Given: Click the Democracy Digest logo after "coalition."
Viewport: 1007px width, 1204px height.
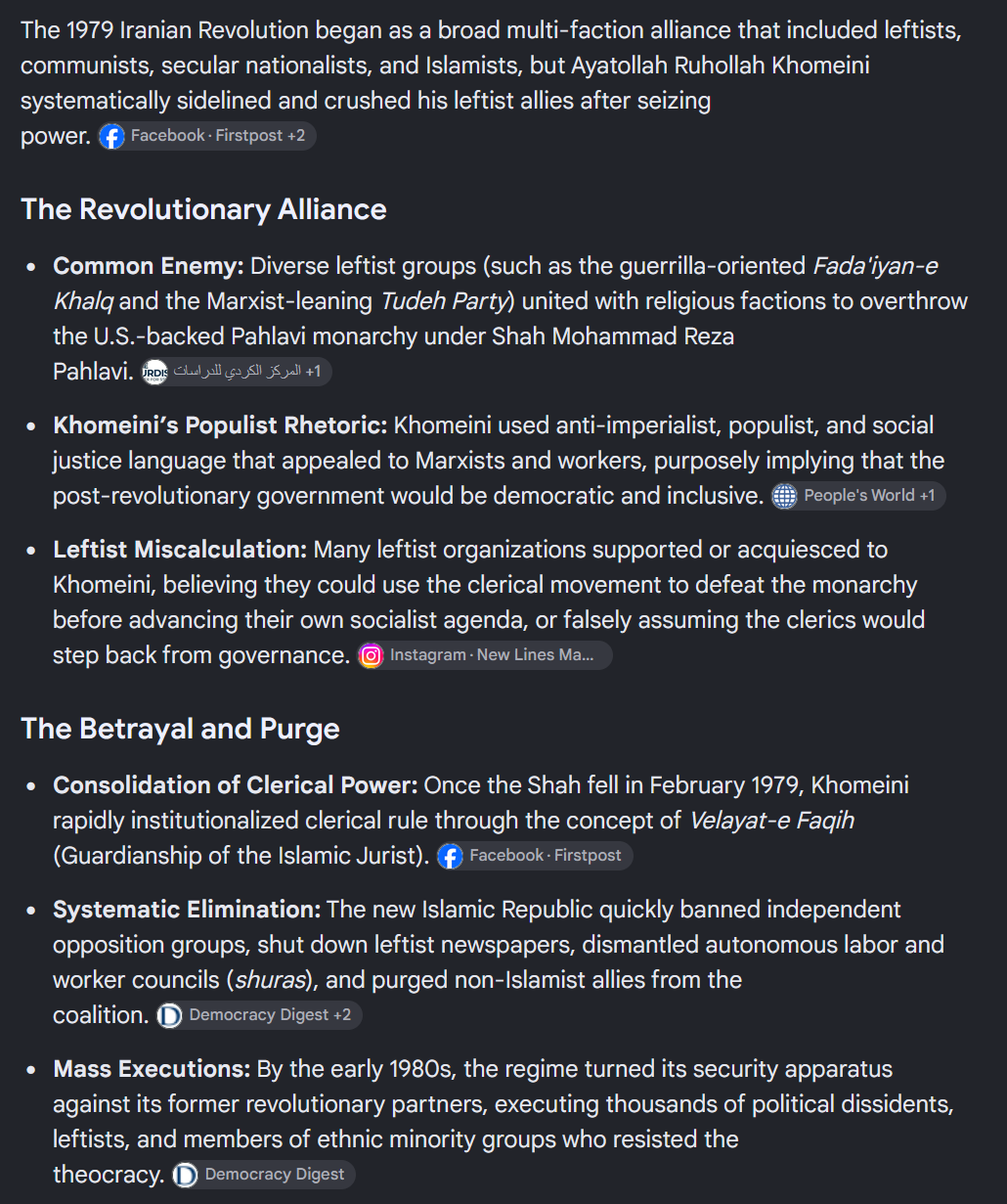Looking at the screenshot, I should (170, 1015).
